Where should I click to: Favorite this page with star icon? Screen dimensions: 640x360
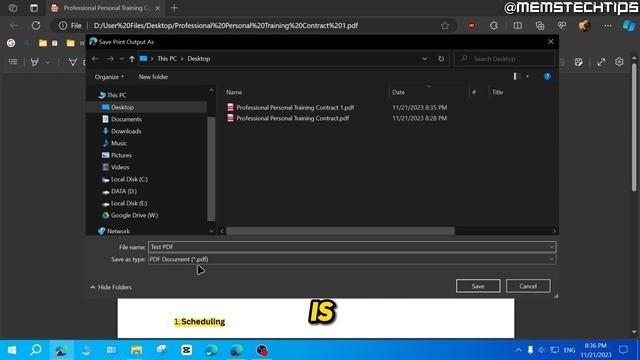(444, 25)
